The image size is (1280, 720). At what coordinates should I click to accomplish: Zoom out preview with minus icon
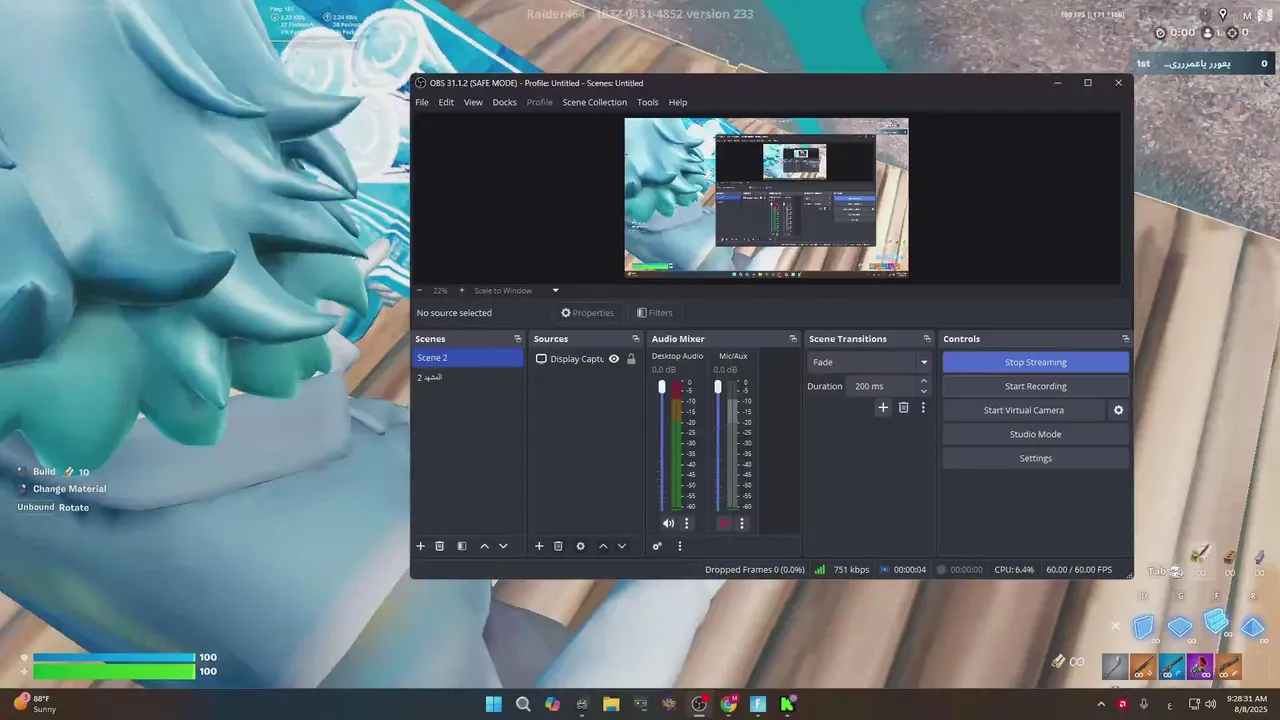click(420, 291)
